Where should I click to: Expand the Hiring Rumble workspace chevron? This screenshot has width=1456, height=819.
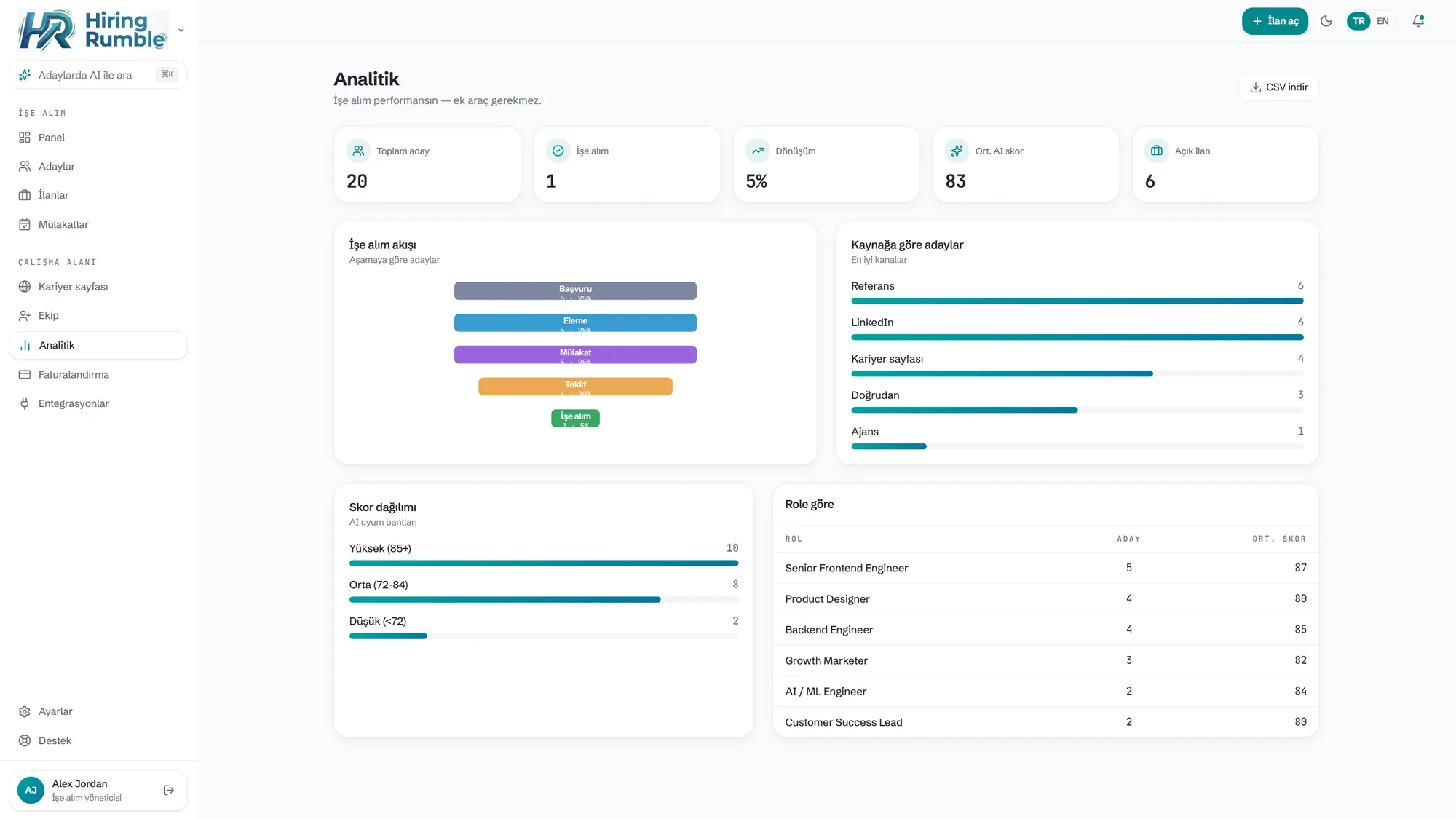[x=181, y=31]
